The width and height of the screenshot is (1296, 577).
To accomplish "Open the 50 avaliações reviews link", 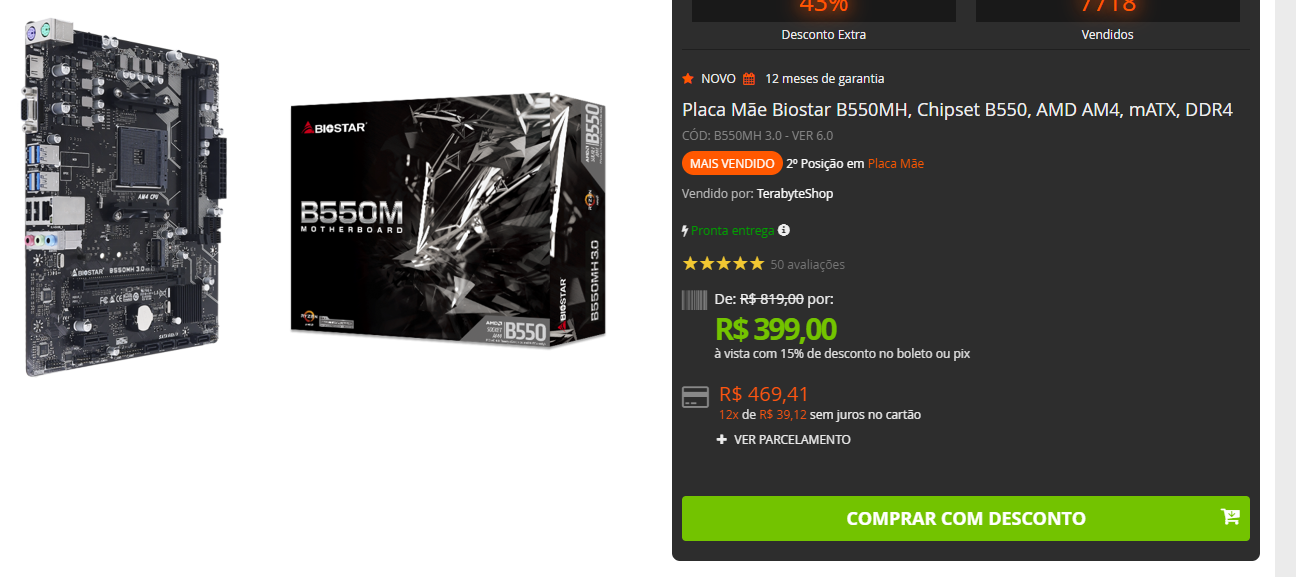I will click(x=808, y=265).
